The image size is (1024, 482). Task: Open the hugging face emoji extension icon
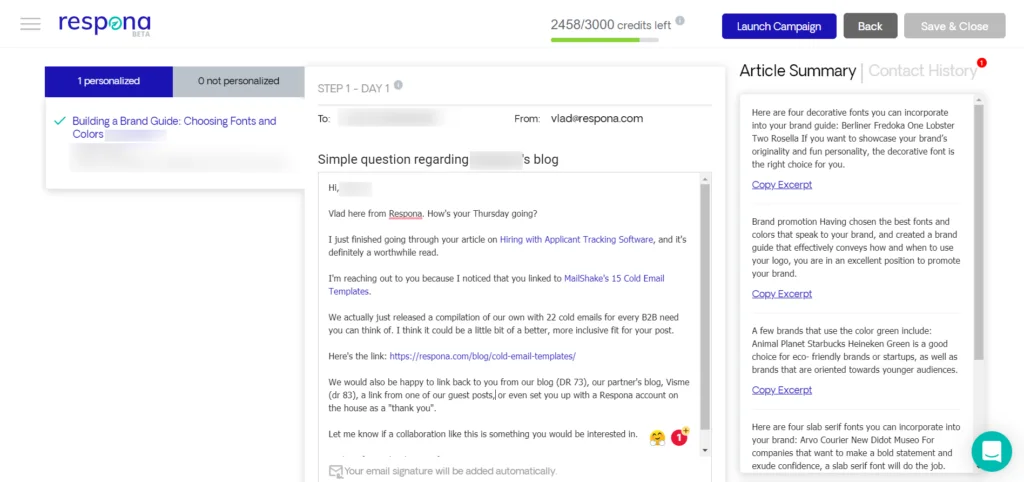click(657, 438)
